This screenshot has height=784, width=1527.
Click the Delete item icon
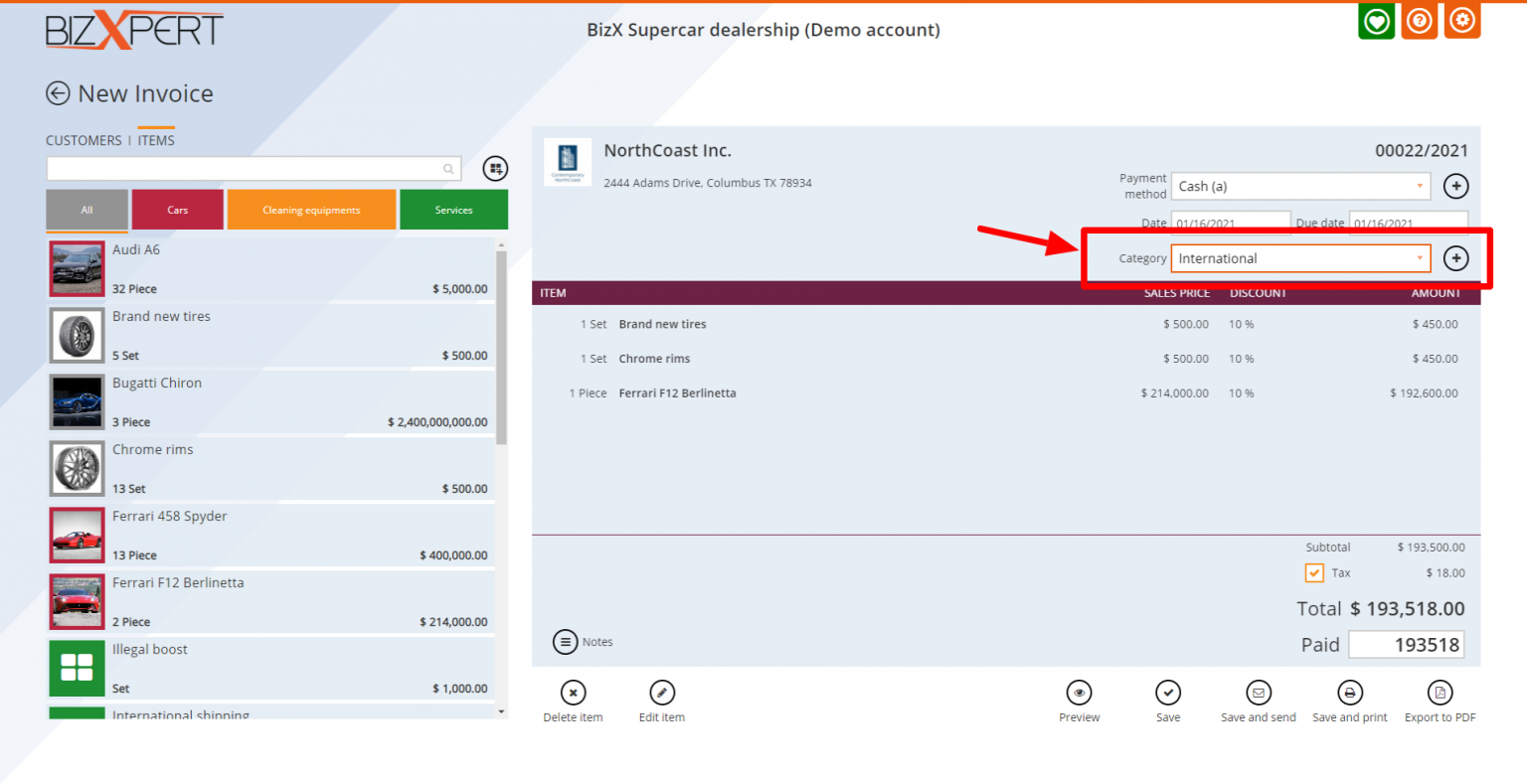tap(573, 693)
